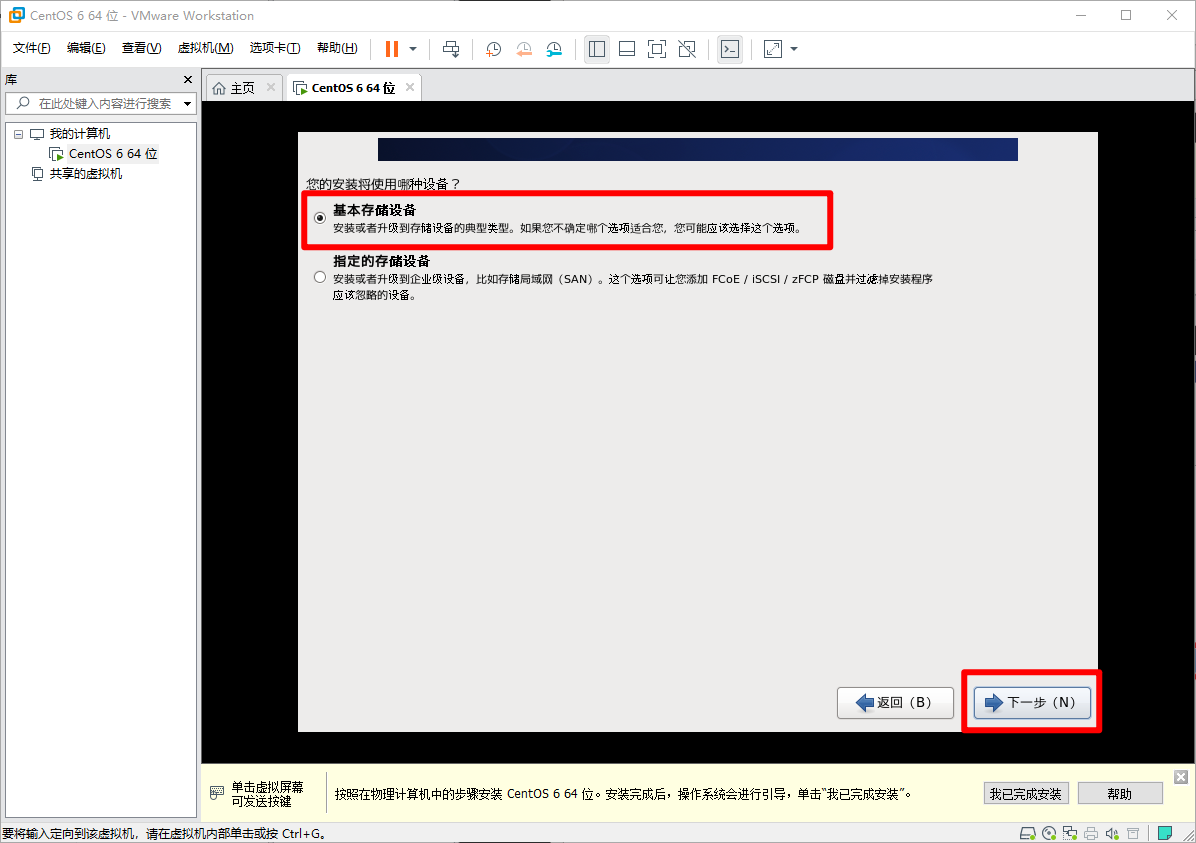Click the 基本存储设备 description text

[x=567, y=228]
